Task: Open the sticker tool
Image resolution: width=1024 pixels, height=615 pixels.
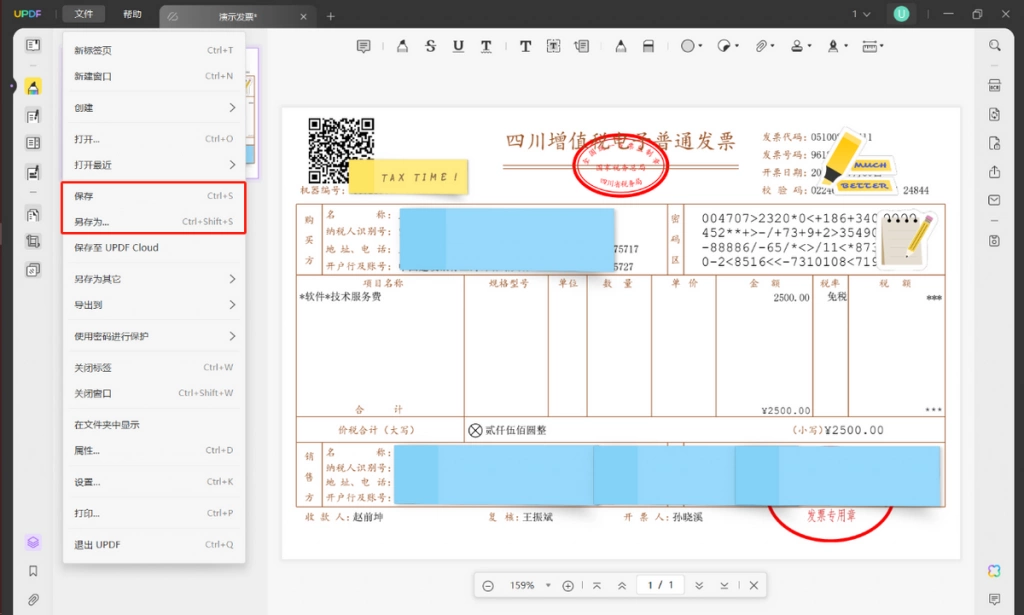Action: [724, 46]
